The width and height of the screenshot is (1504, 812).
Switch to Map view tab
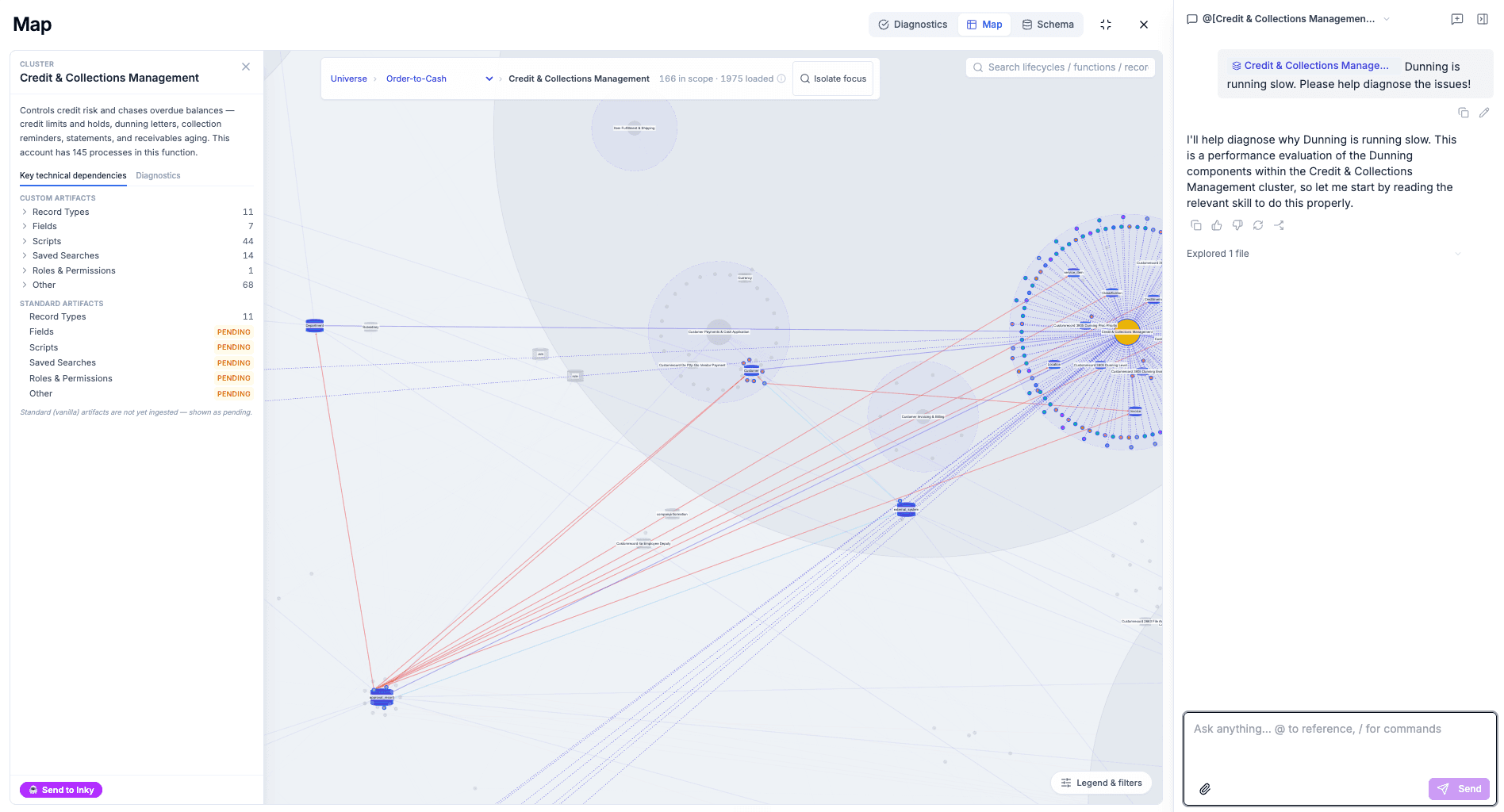[x=984, y=25]
